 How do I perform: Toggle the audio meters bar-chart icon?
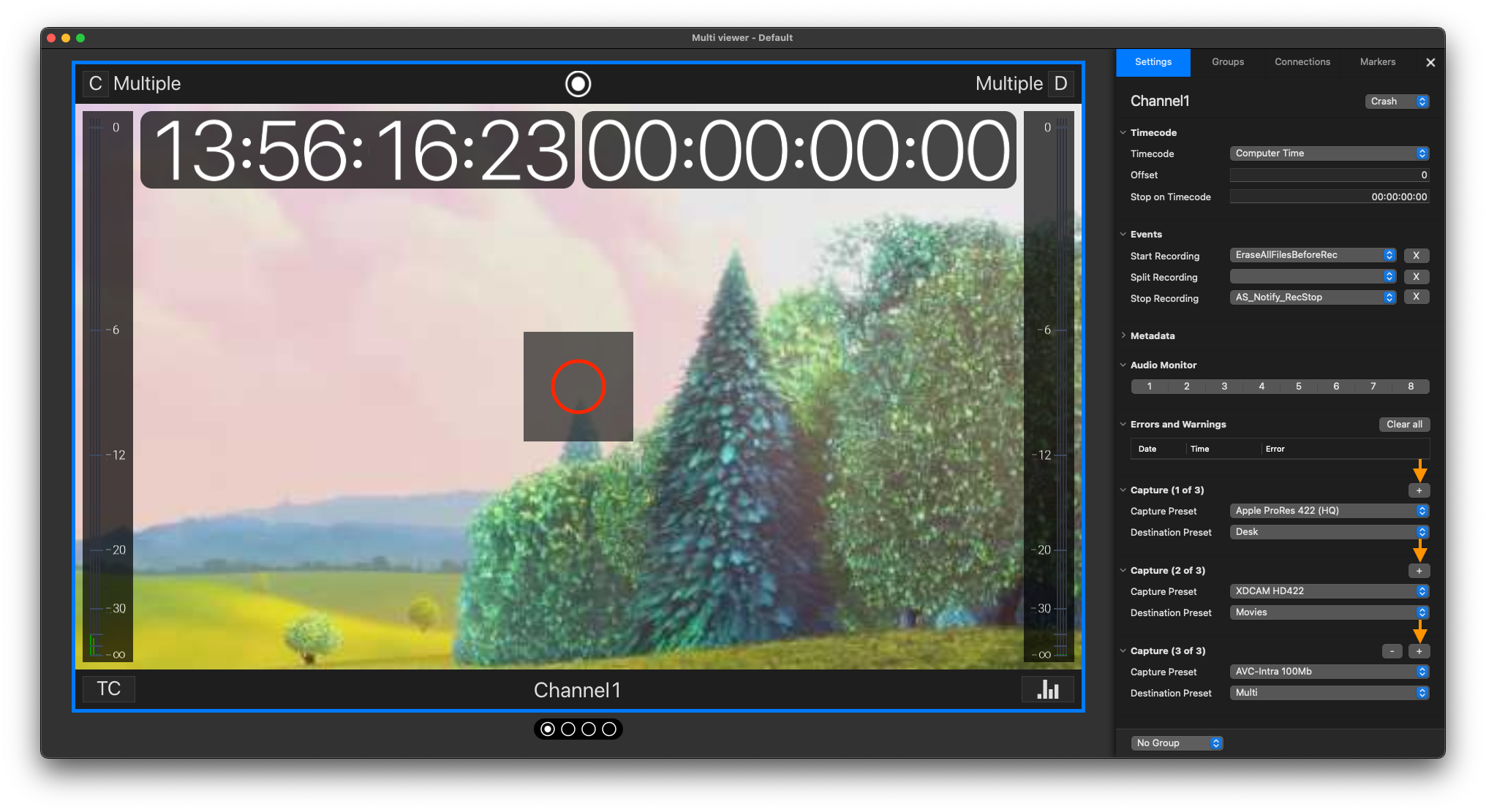coord(1047,689)
